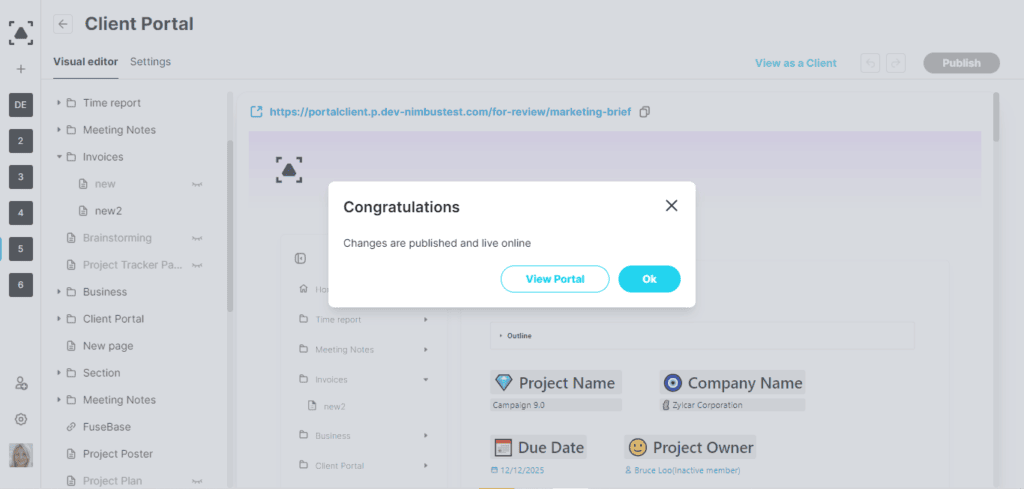Click the undo arrow icon

pyautogui.click(x=870, y=63)
